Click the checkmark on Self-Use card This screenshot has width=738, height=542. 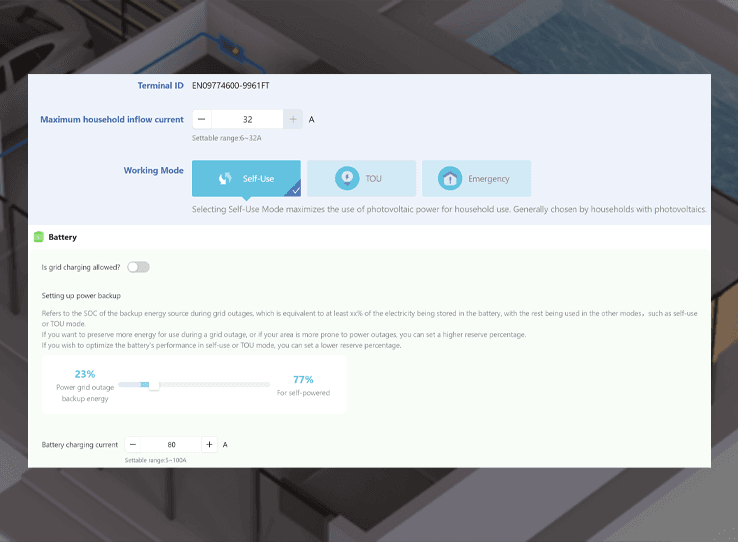[293, 189]
